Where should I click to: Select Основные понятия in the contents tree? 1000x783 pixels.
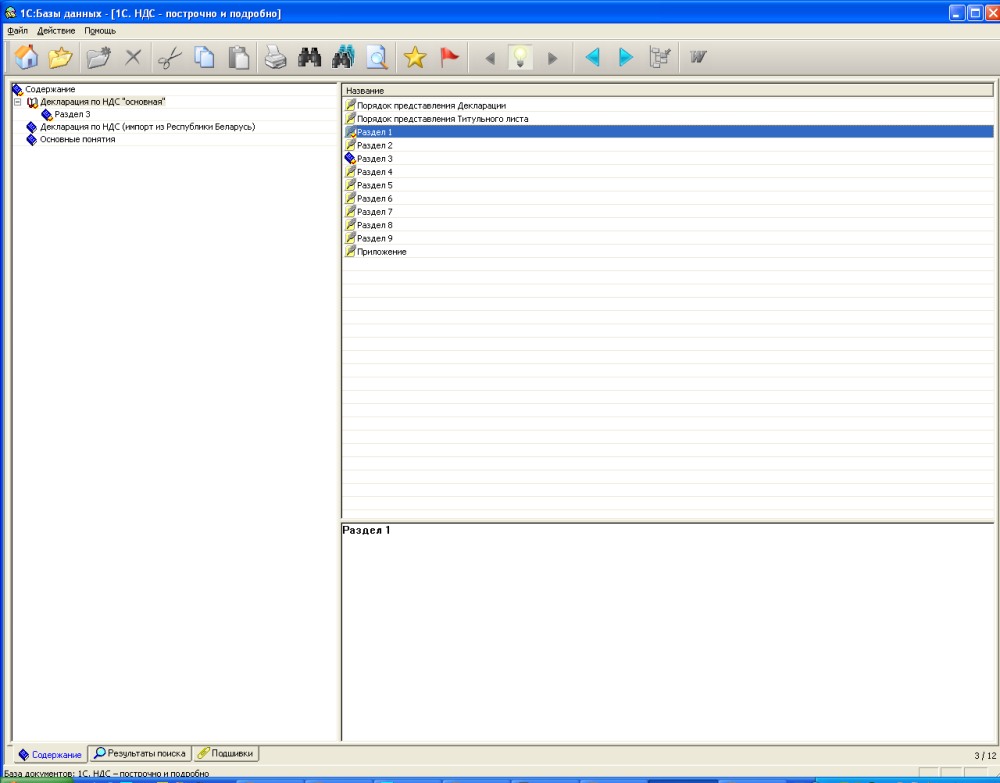coord(77,140)
